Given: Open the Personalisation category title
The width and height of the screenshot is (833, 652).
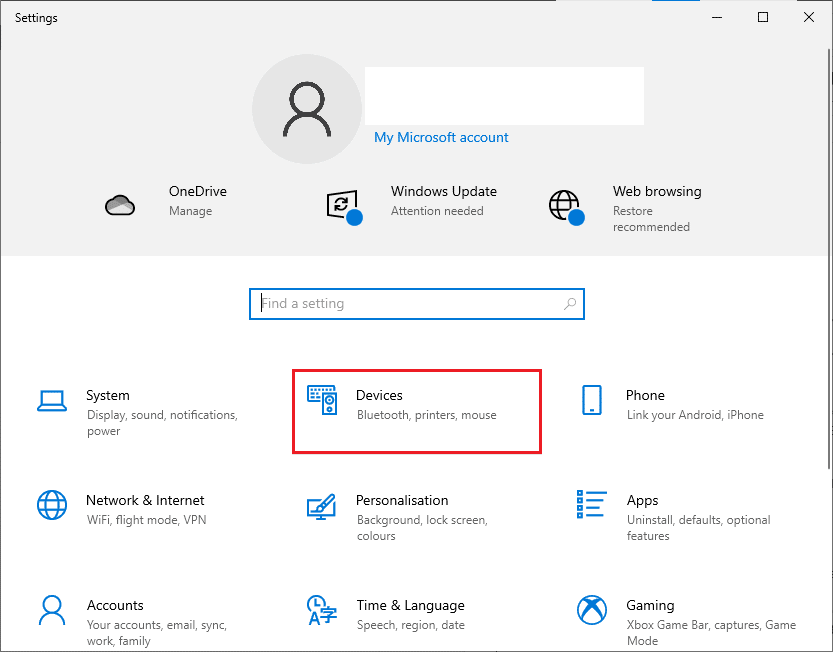Looking at the screenshot, I should point(402,501).
